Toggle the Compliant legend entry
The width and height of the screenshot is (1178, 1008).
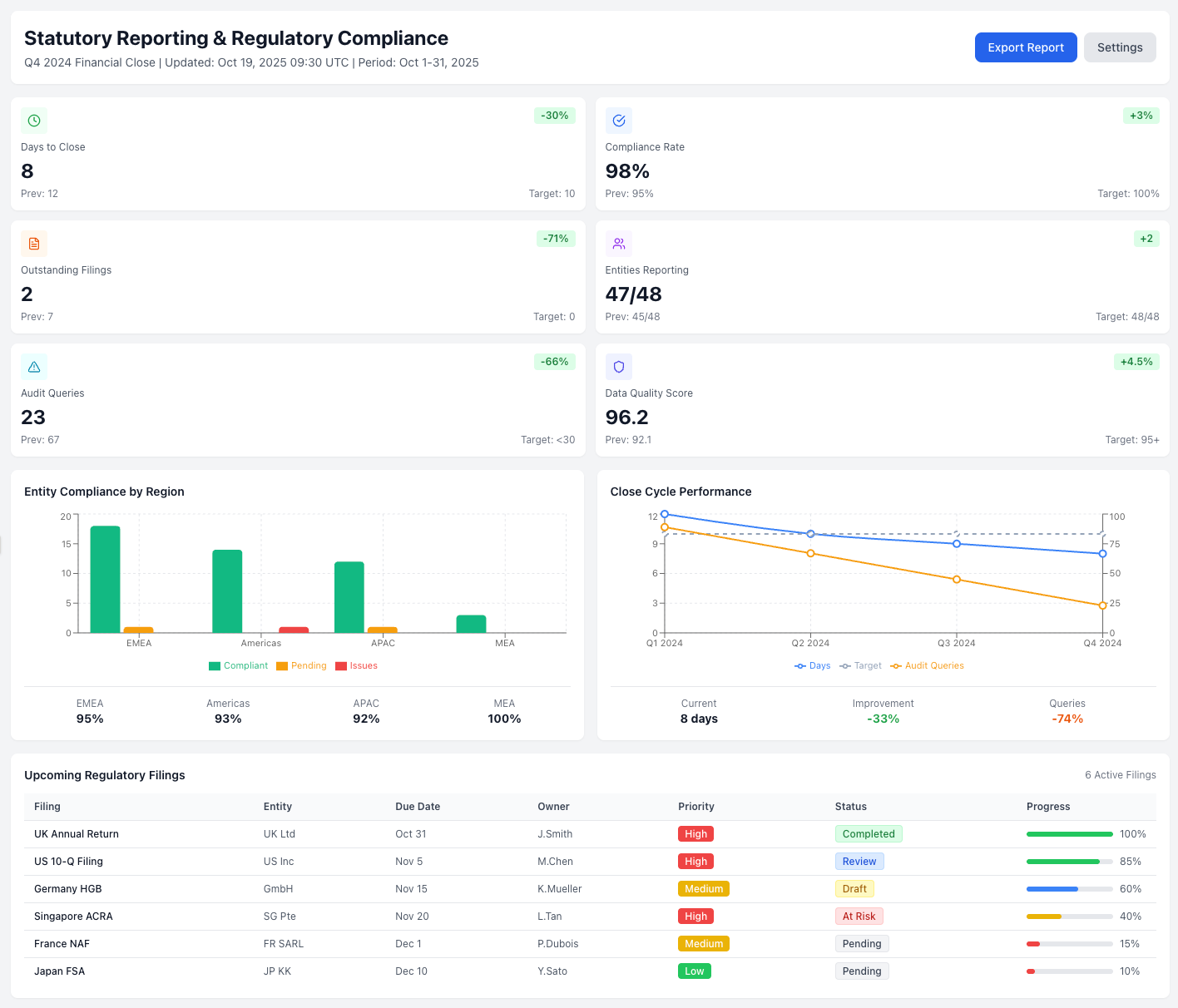tap(239, 666)
